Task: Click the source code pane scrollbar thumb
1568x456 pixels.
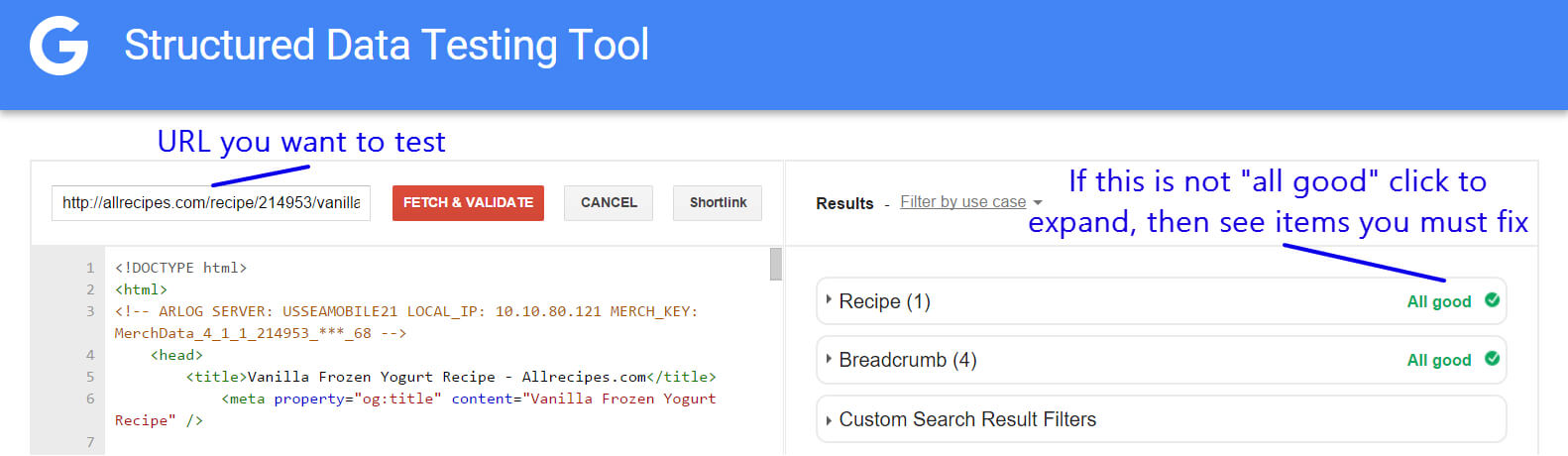Action: point(775,265)
